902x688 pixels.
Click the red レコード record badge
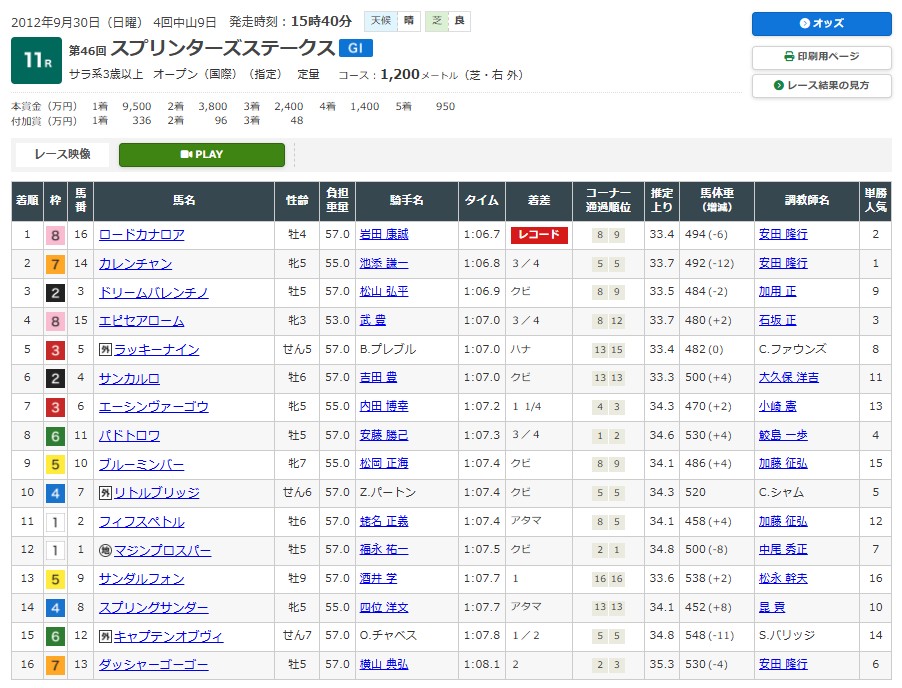[539, 235]
